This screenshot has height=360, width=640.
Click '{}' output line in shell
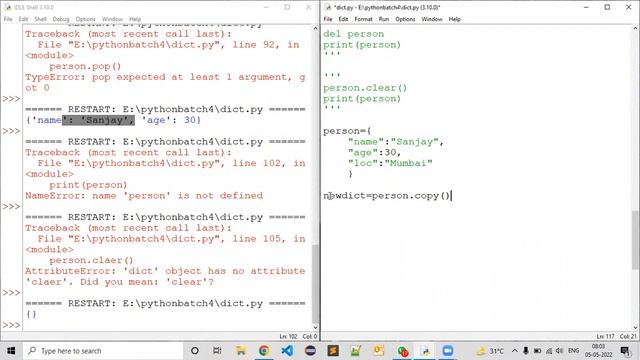(x=31, y=314)
